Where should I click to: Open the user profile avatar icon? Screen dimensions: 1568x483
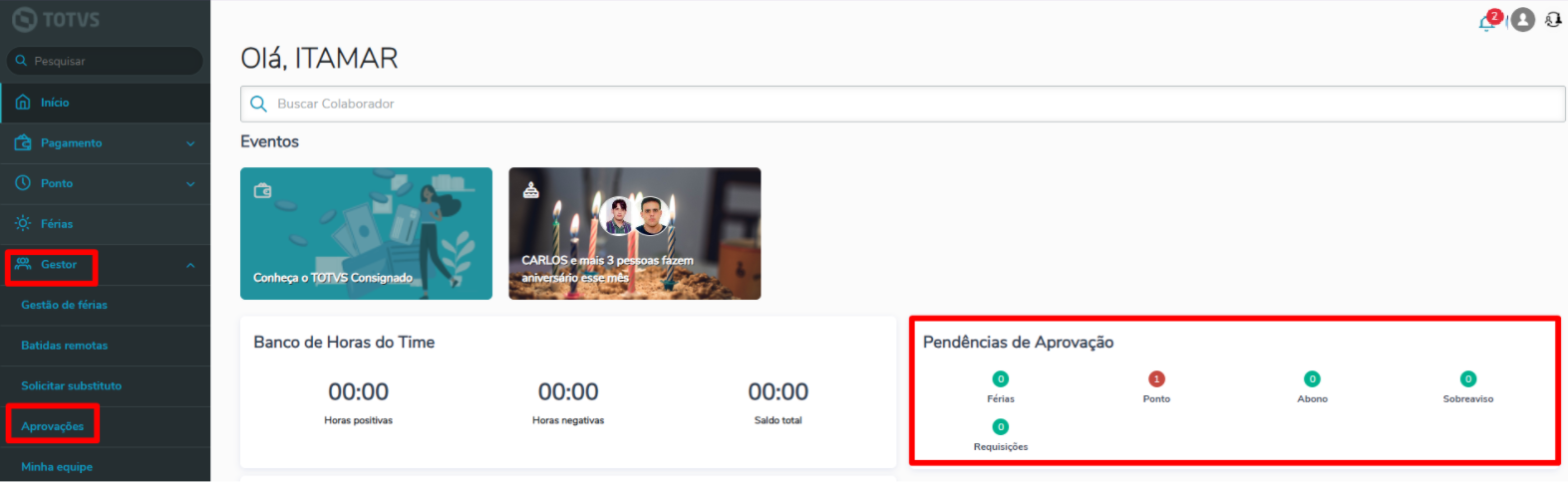[x=1522, y=20]
